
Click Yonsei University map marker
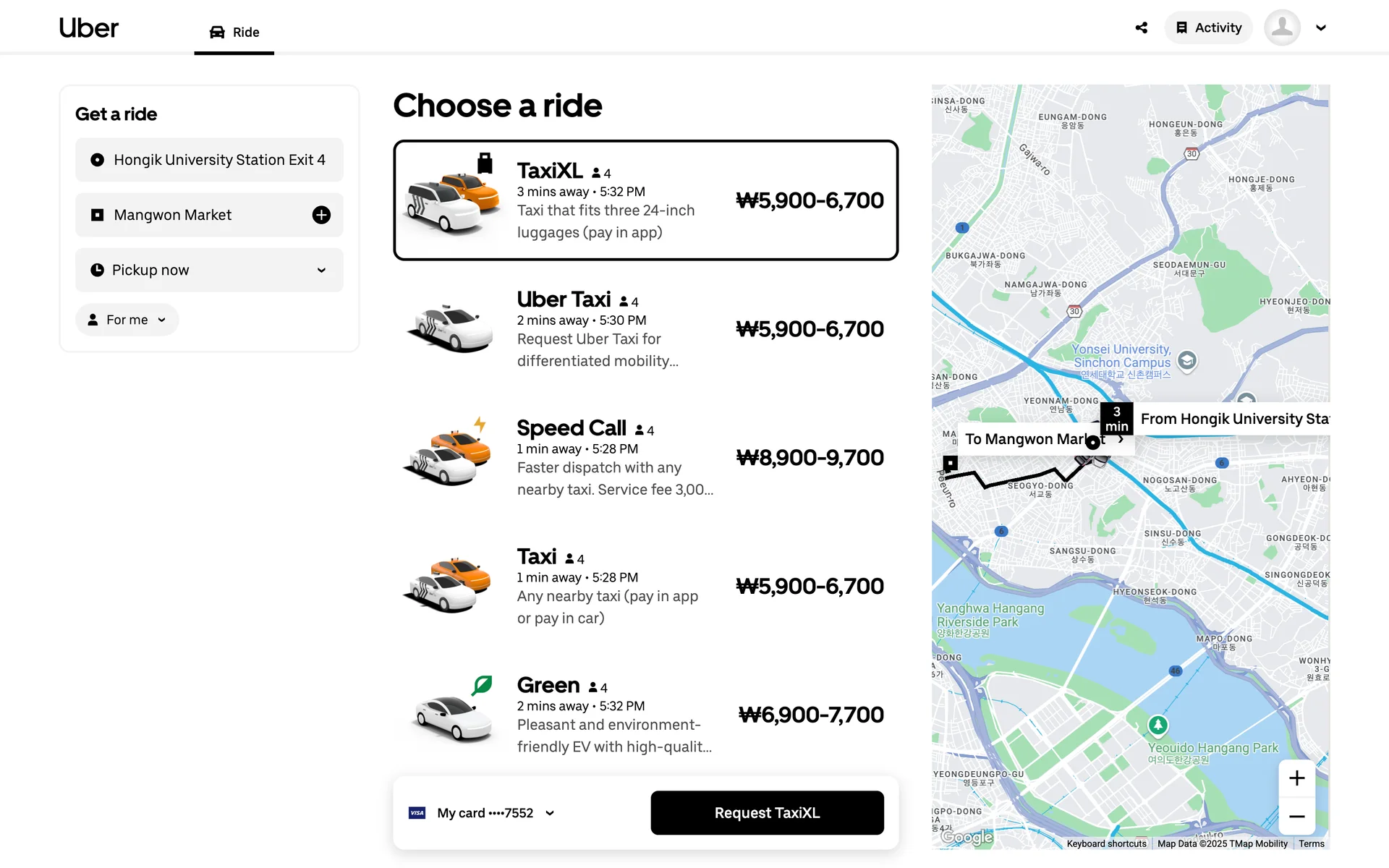(1187, 360)
